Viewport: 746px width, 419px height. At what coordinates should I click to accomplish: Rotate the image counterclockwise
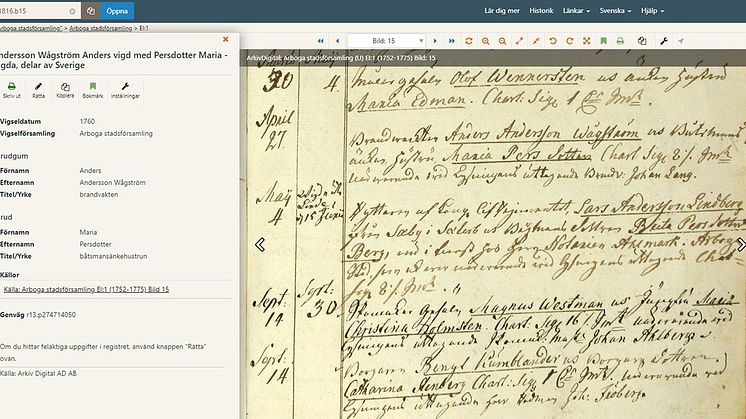tap(553, 41)
